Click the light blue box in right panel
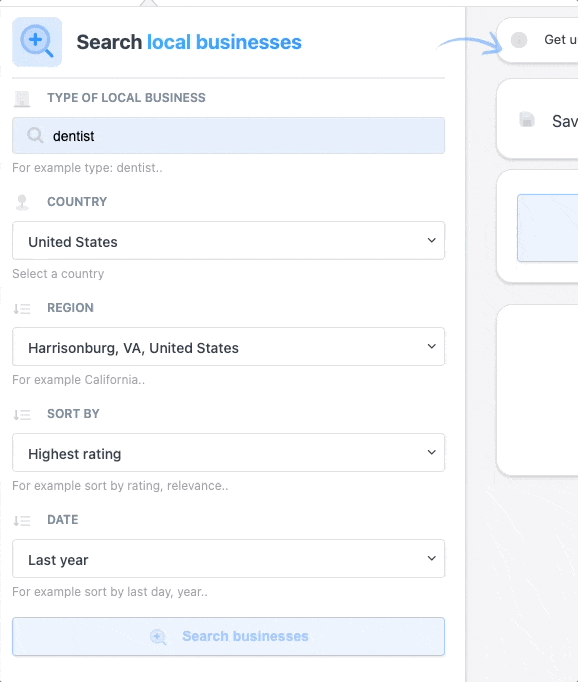The width and height of the screenshot is (578, 682). [x=548, y=228]
